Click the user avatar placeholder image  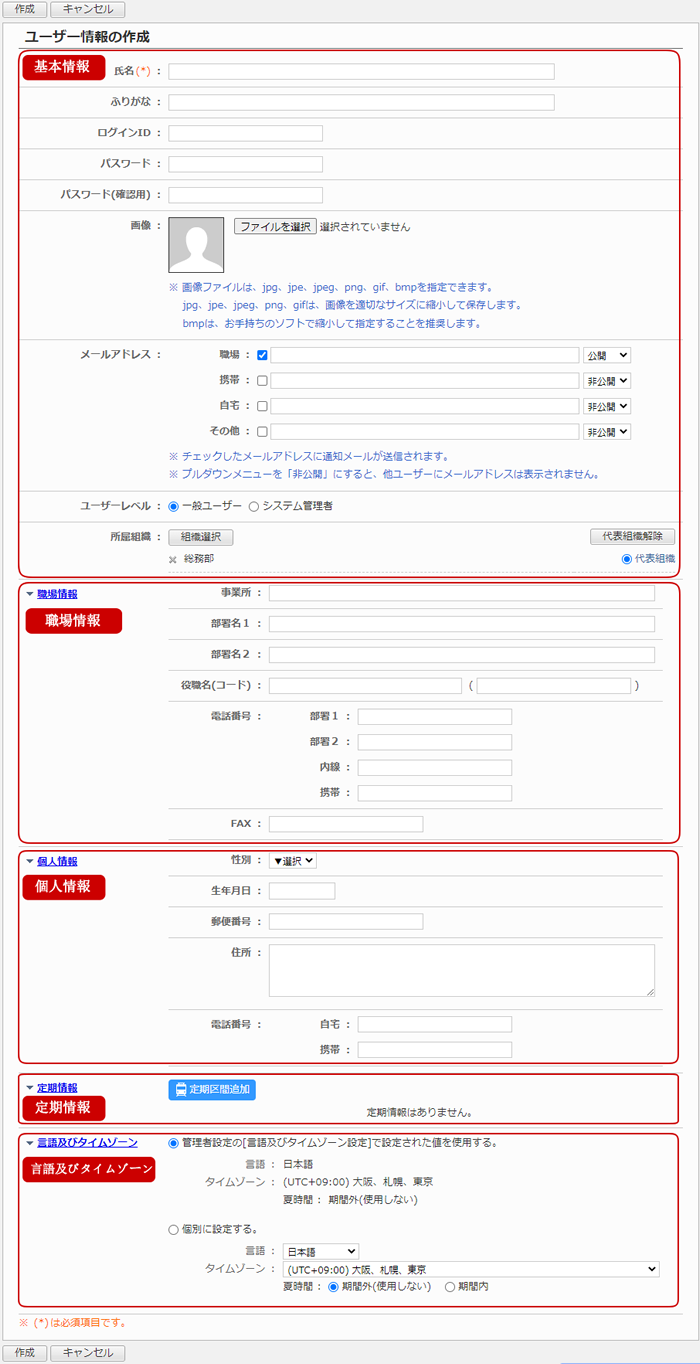196,245
